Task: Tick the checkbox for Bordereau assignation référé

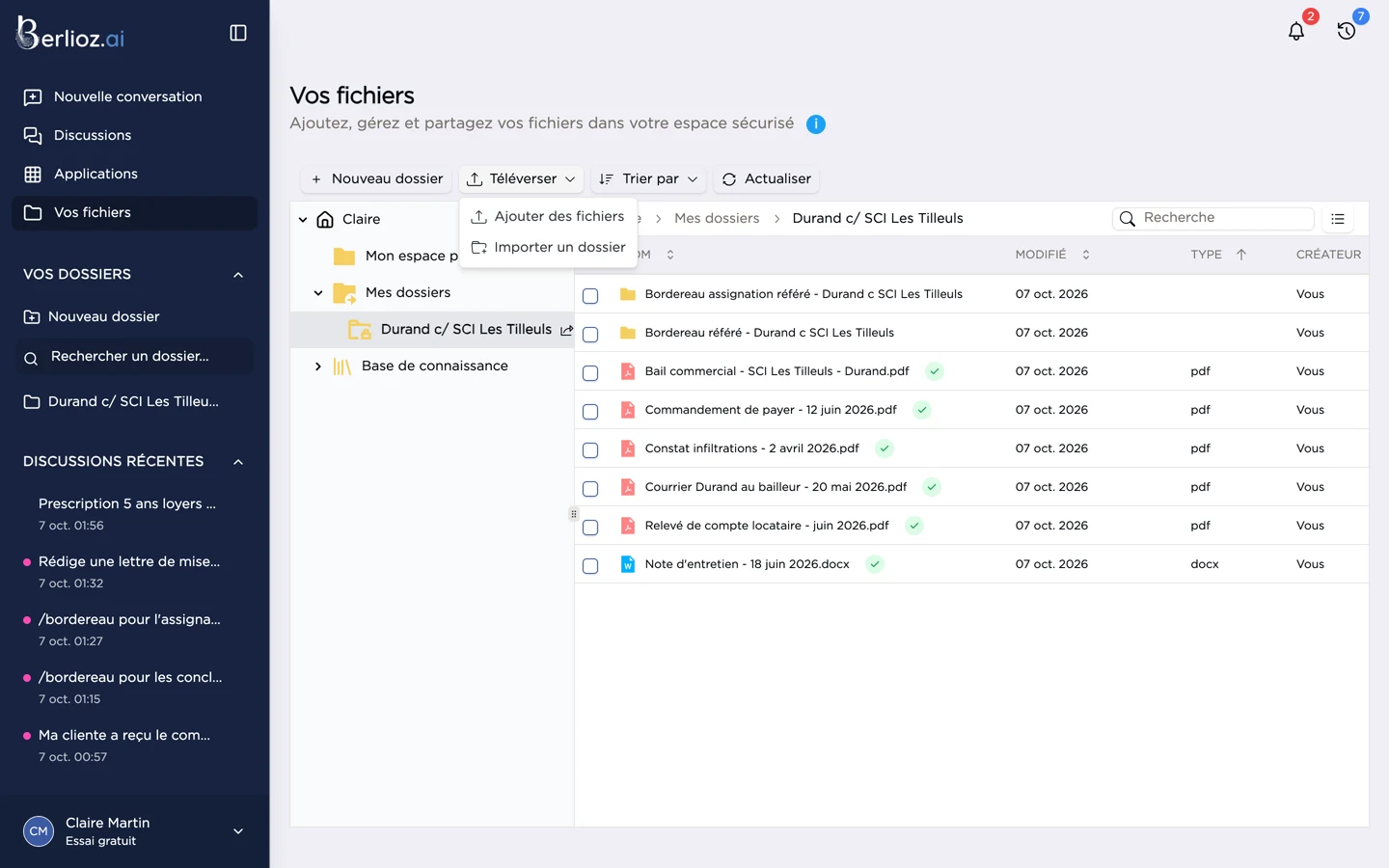Action: click(590, 295)
